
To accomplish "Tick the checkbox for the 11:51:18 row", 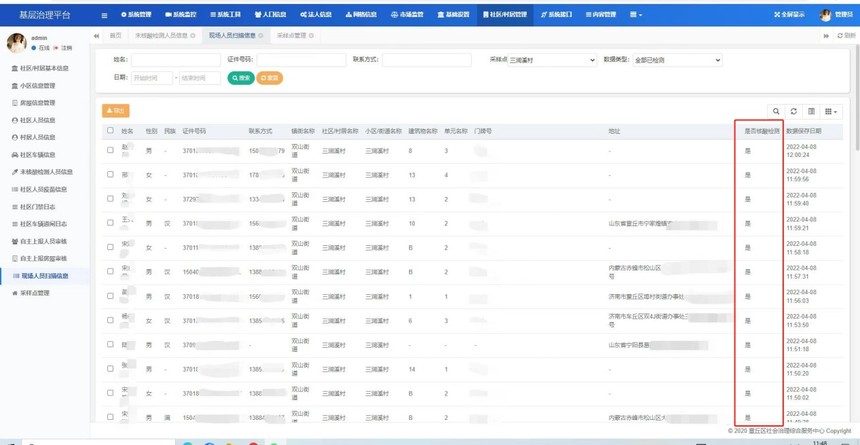I will (110, 344).
